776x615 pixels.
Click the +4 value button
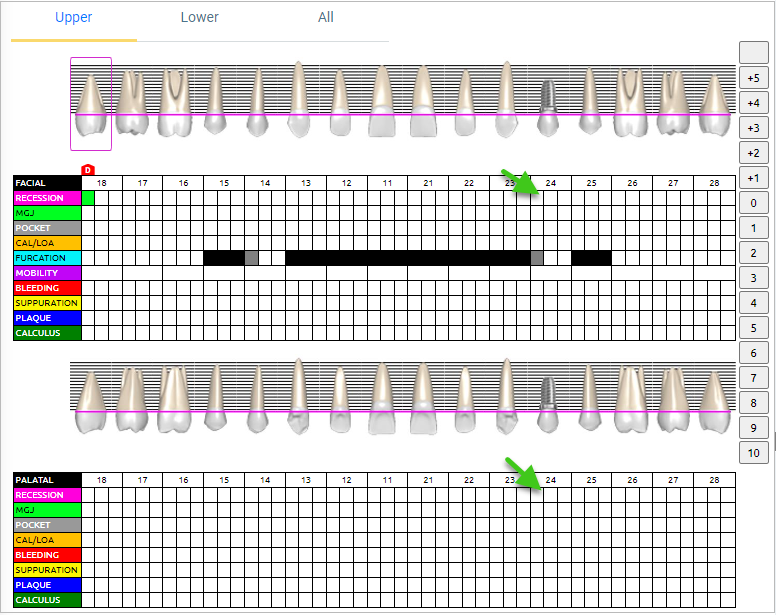753,103
